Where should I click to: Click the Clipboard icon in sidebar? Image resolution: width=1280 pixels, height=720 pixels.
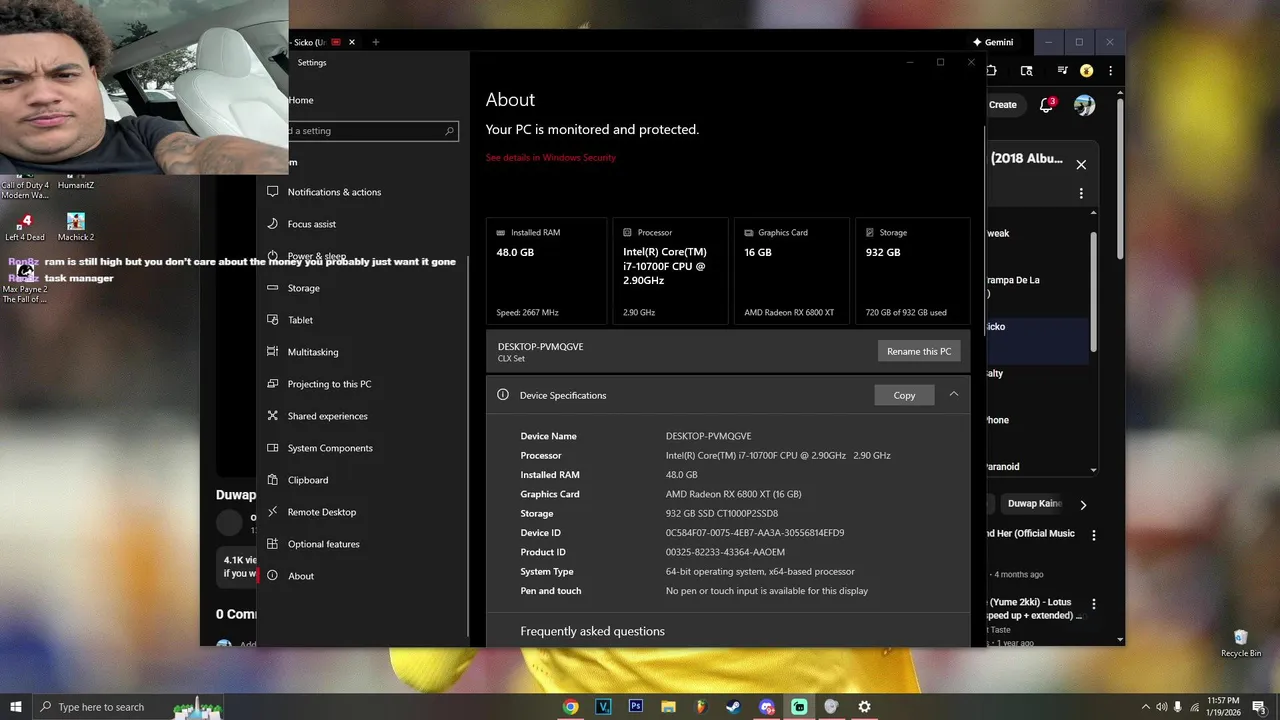point(272,480)
